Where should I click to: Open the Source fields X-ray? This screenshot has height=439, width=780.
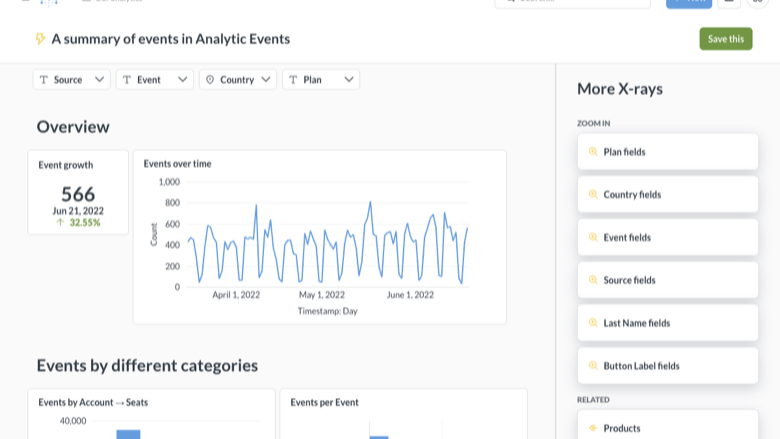tap(668, 280)
